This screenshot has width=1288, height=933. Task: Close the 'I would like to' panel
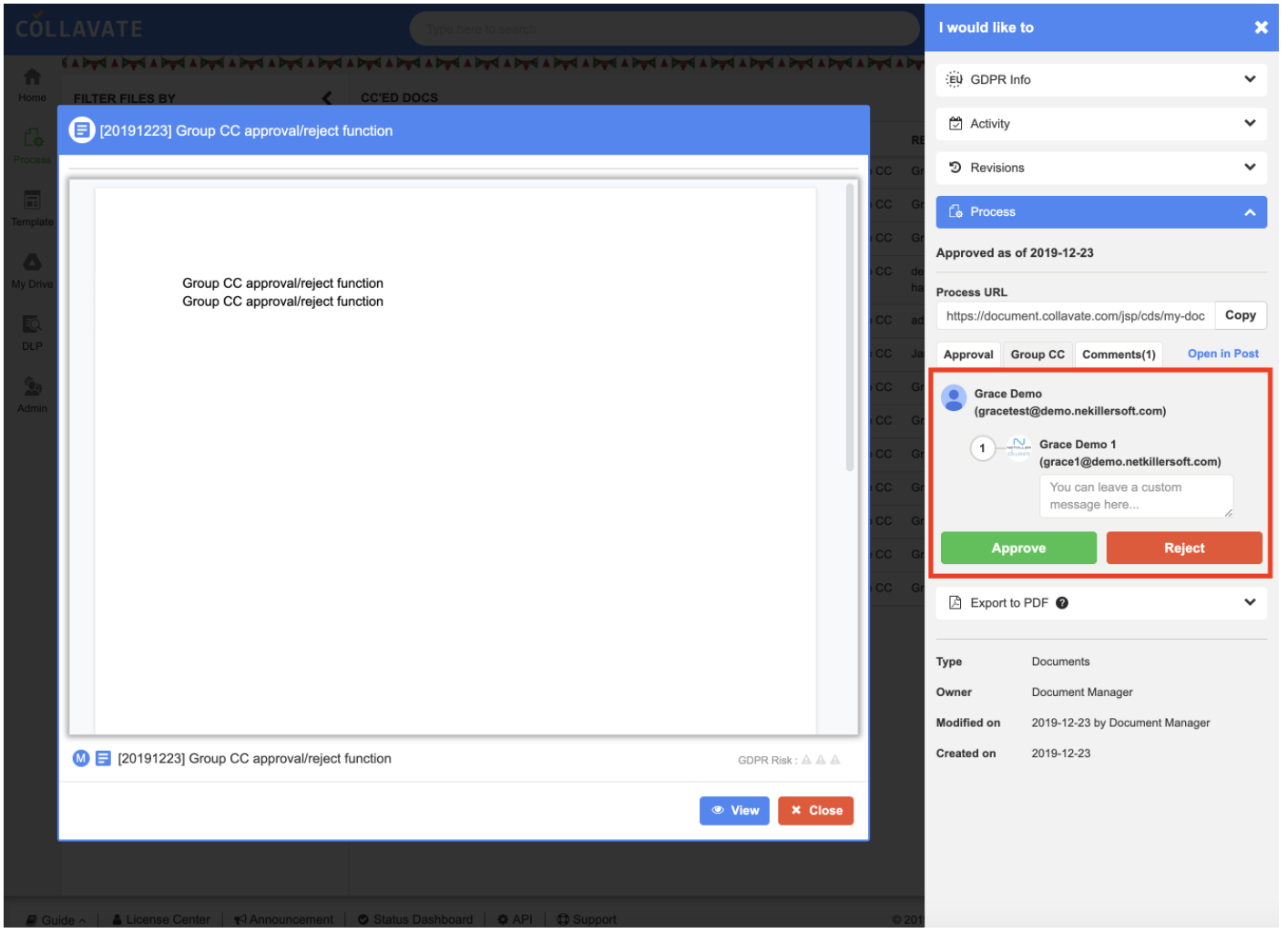[x=1261, y=27]
